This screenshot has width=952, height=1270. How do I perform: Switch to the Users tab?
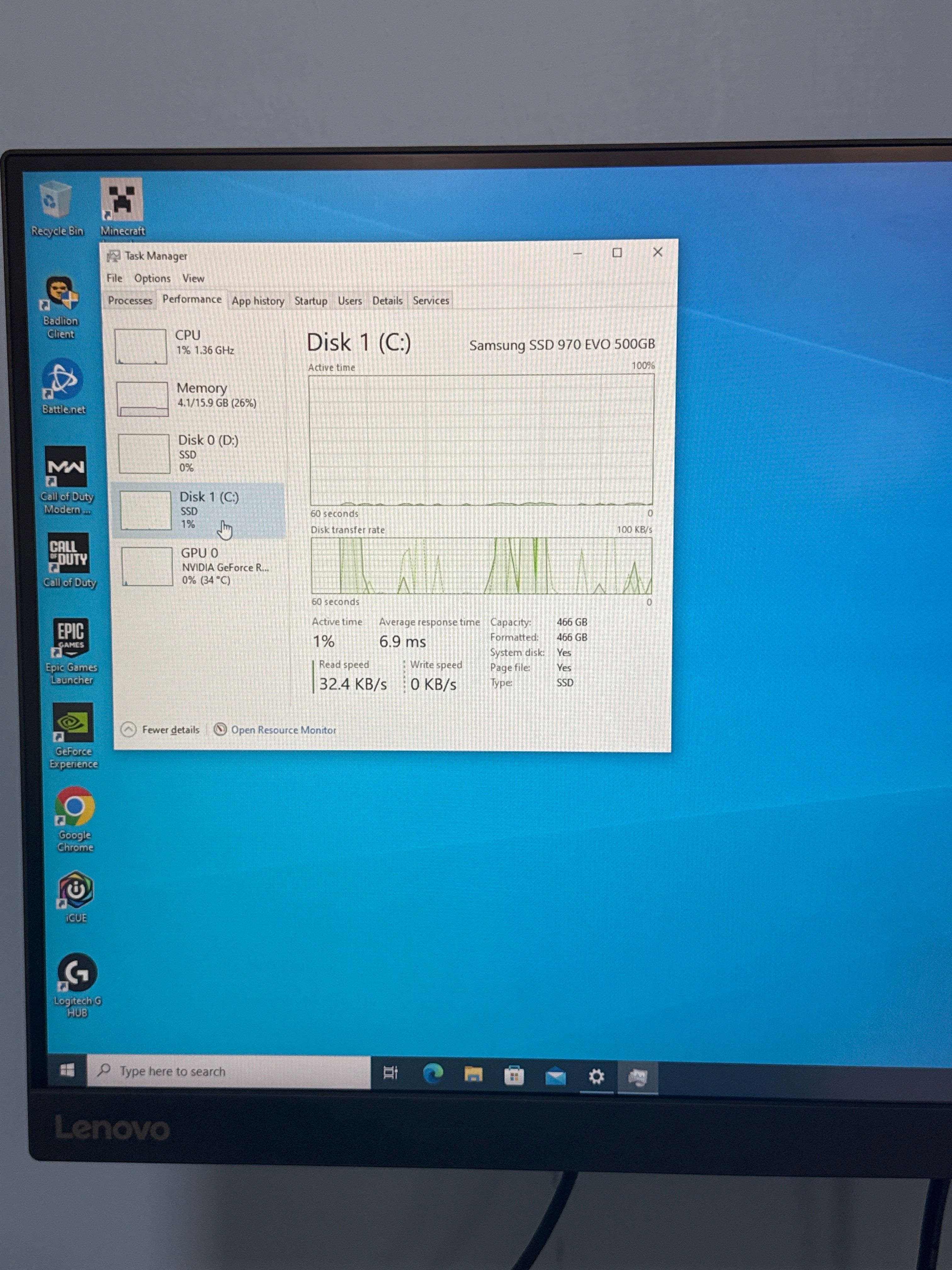point(349,301)
